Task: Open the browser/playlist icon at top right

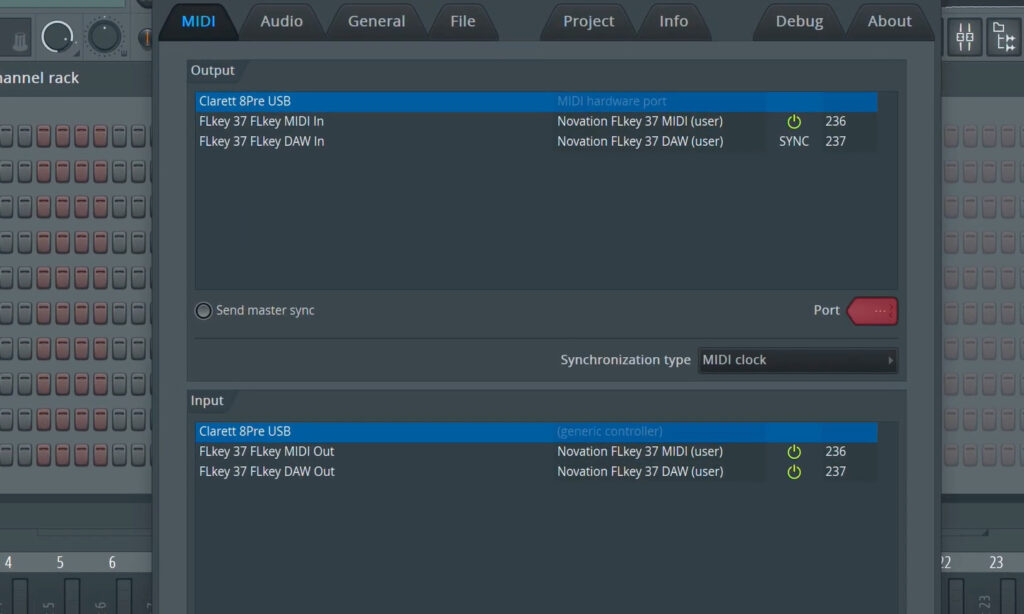Action: (1004, 37)
